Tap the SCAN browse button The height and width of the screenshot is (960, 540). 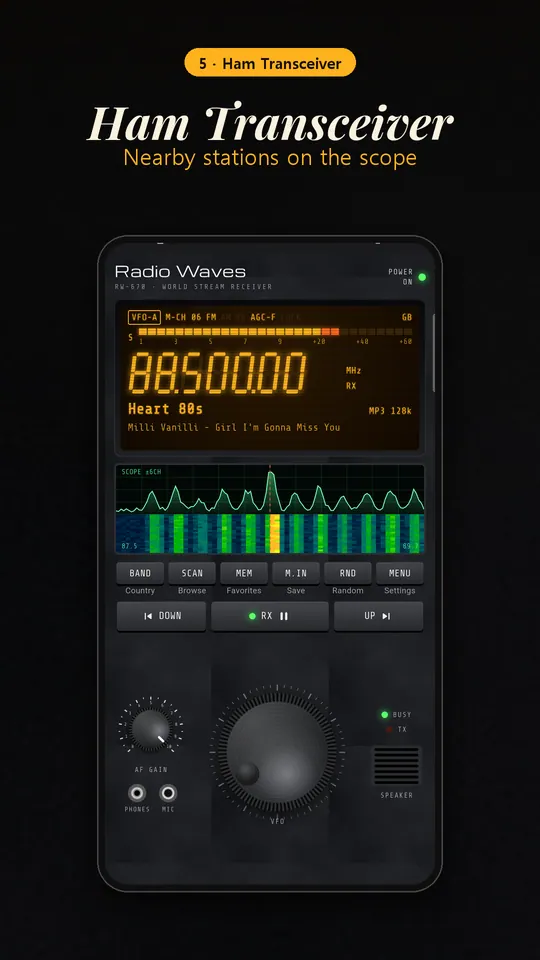[192, 573]
